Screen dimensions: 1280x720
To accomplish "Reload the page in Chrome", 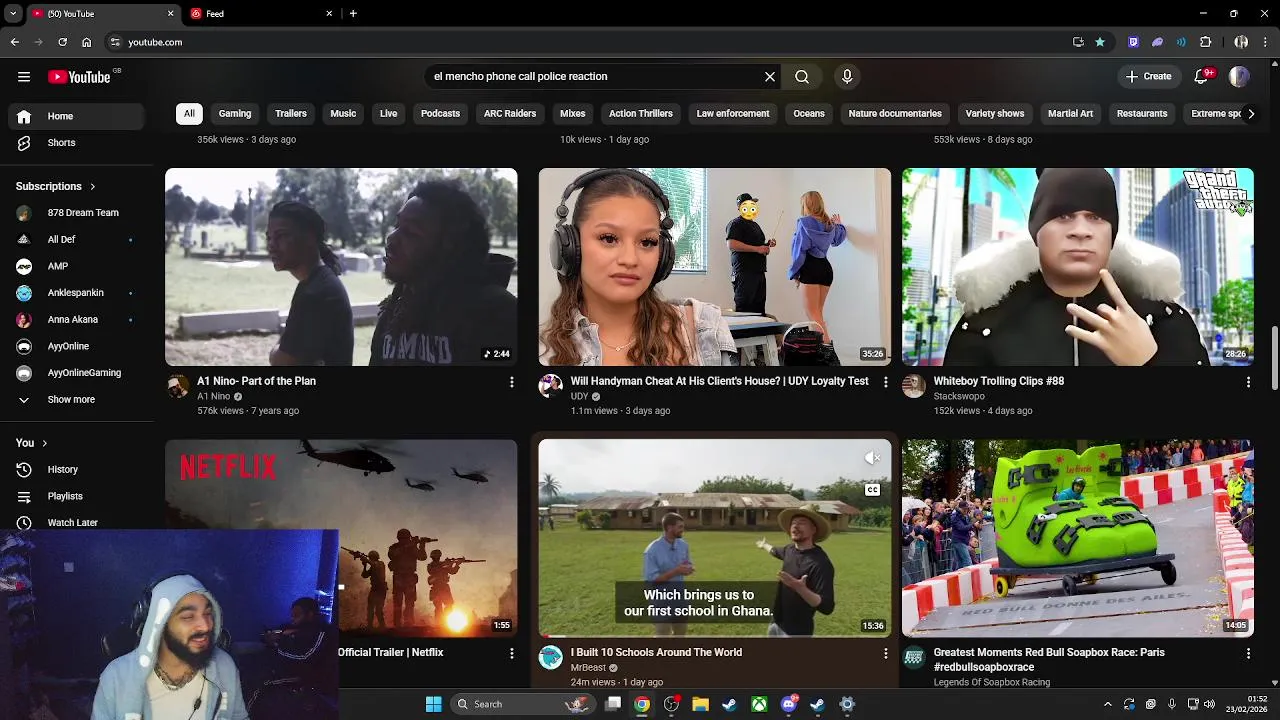I will click(62, 42).
